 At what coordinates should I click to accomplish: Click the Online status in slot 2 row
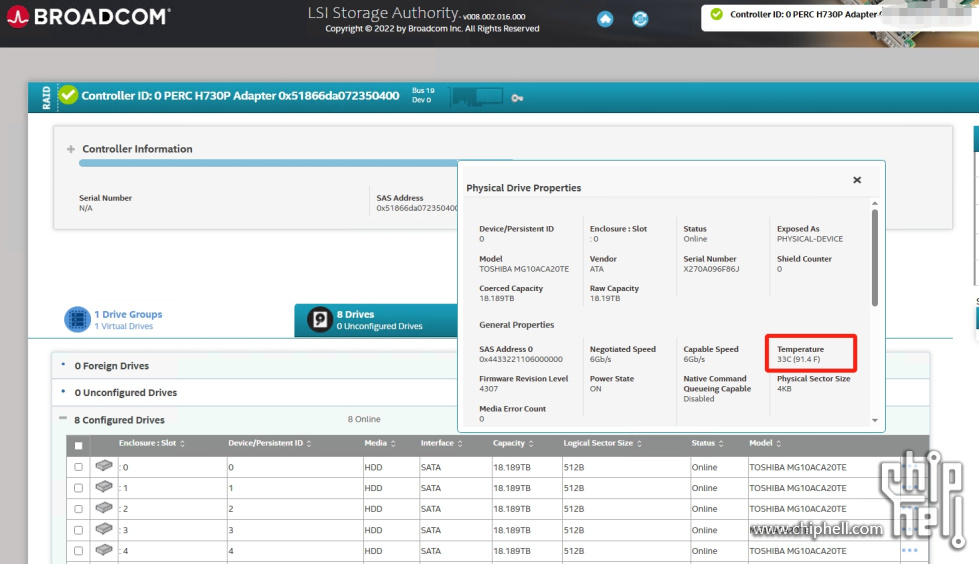click(704, 509)
